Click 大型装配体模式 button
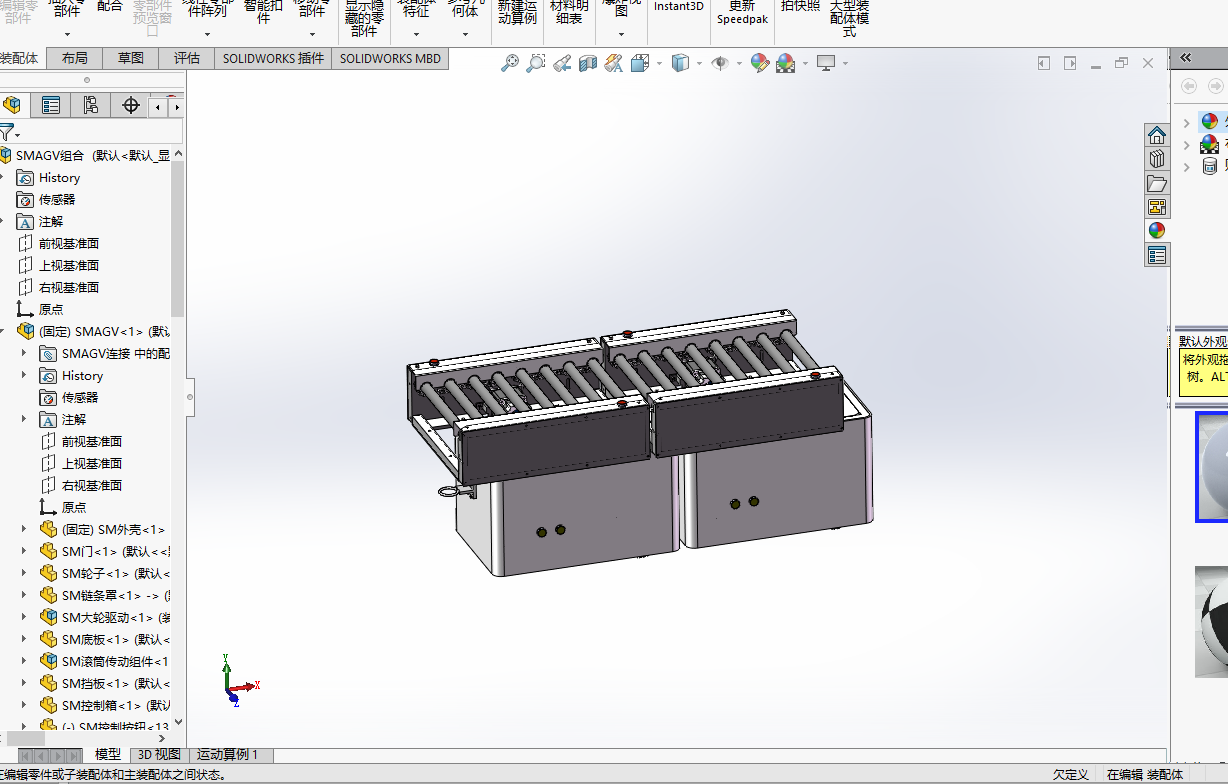 [849, 18]
